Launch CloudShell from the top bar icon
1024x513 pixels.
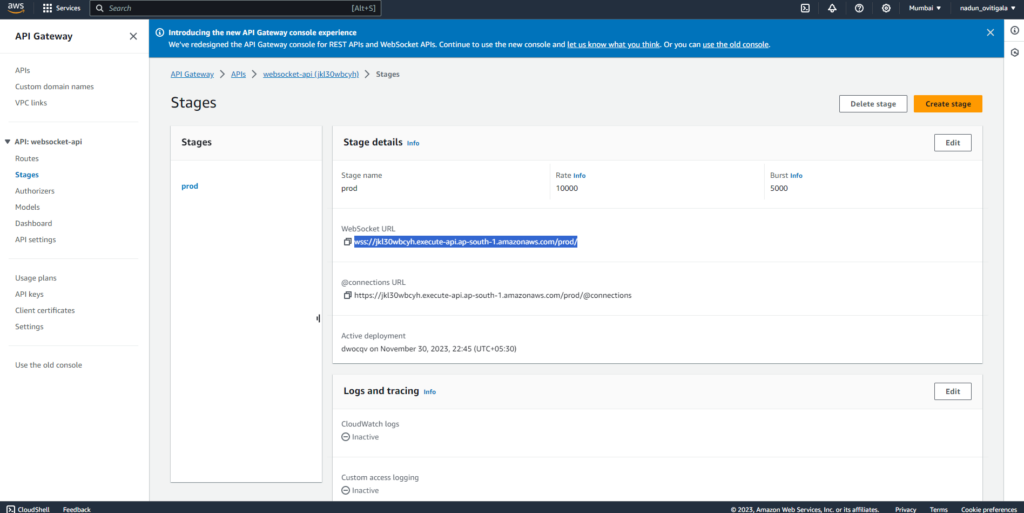[805, 8]
